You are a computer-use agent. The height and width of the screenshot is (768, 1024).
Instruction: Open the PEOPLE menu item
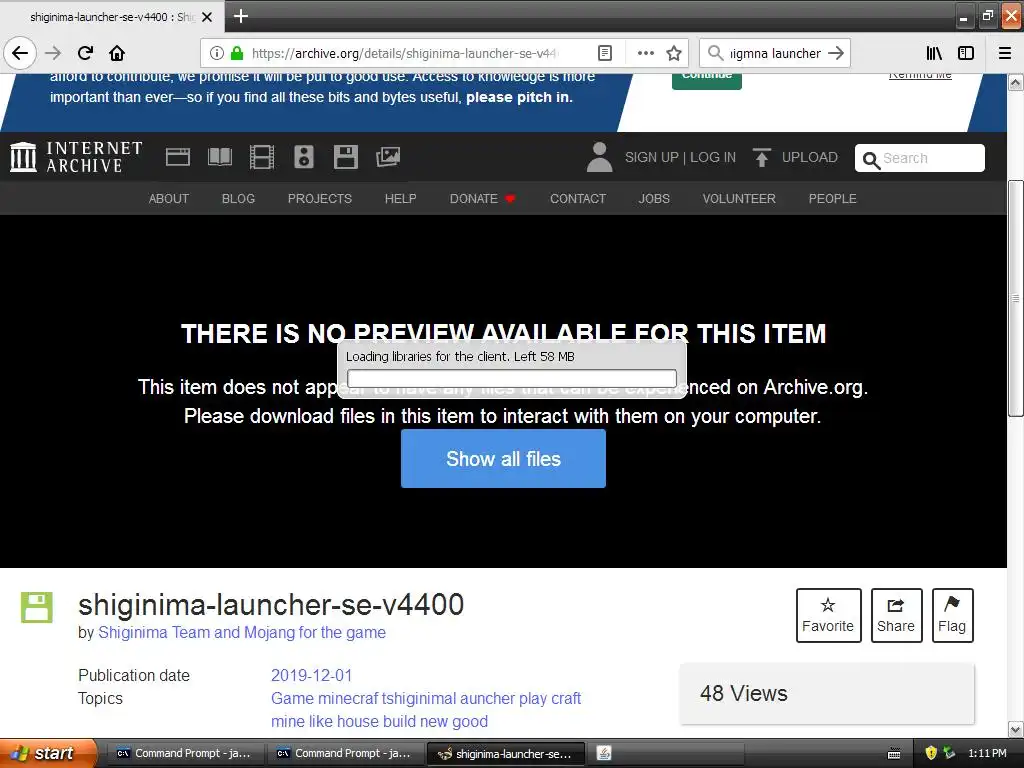(x=833, y=199)
